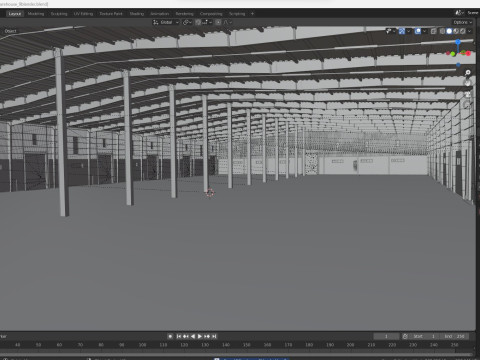This screenshot has height=360, width=480.
Task: Jump to the timeline start frame
Action: (179, 336)
